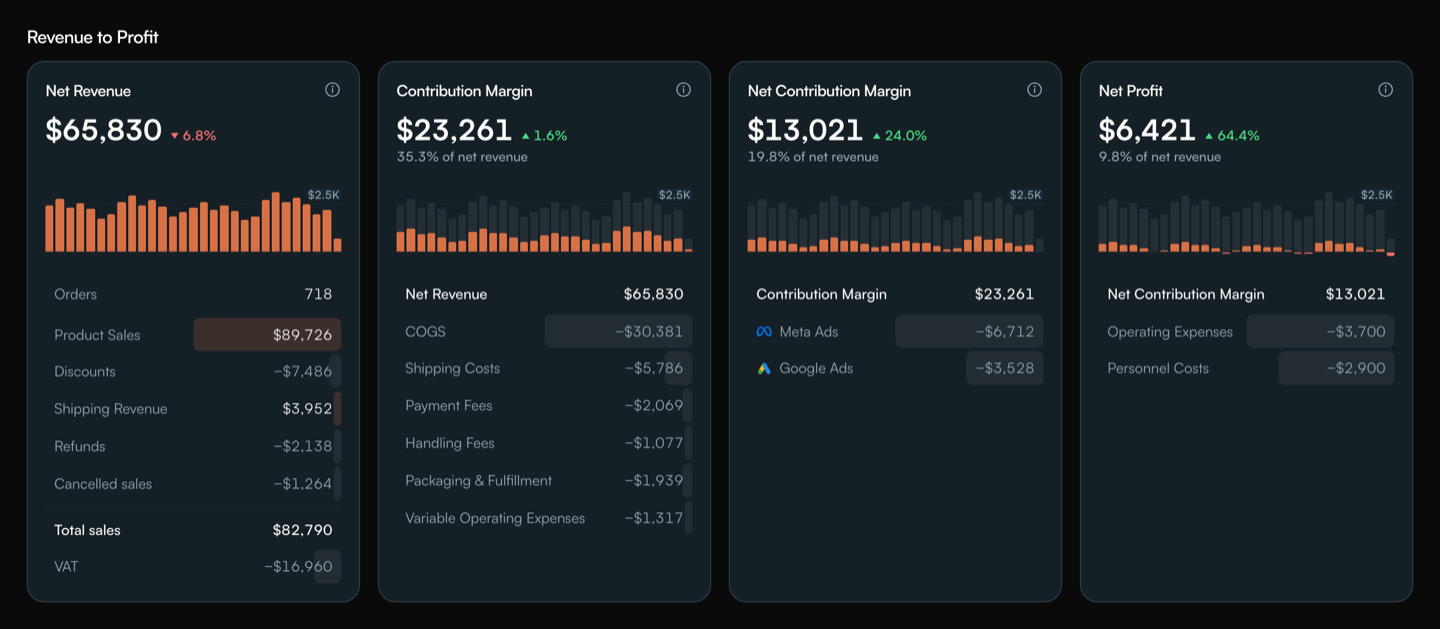Select the Operating Expenses row label

[1170, 332]
